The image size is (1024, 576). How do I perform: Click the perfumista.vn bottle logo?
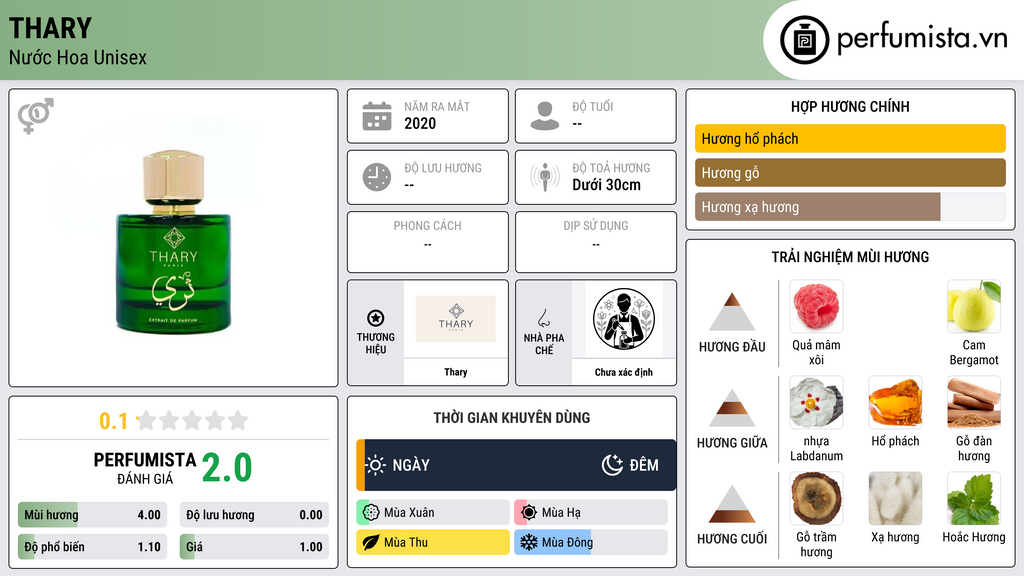point(805,40)
